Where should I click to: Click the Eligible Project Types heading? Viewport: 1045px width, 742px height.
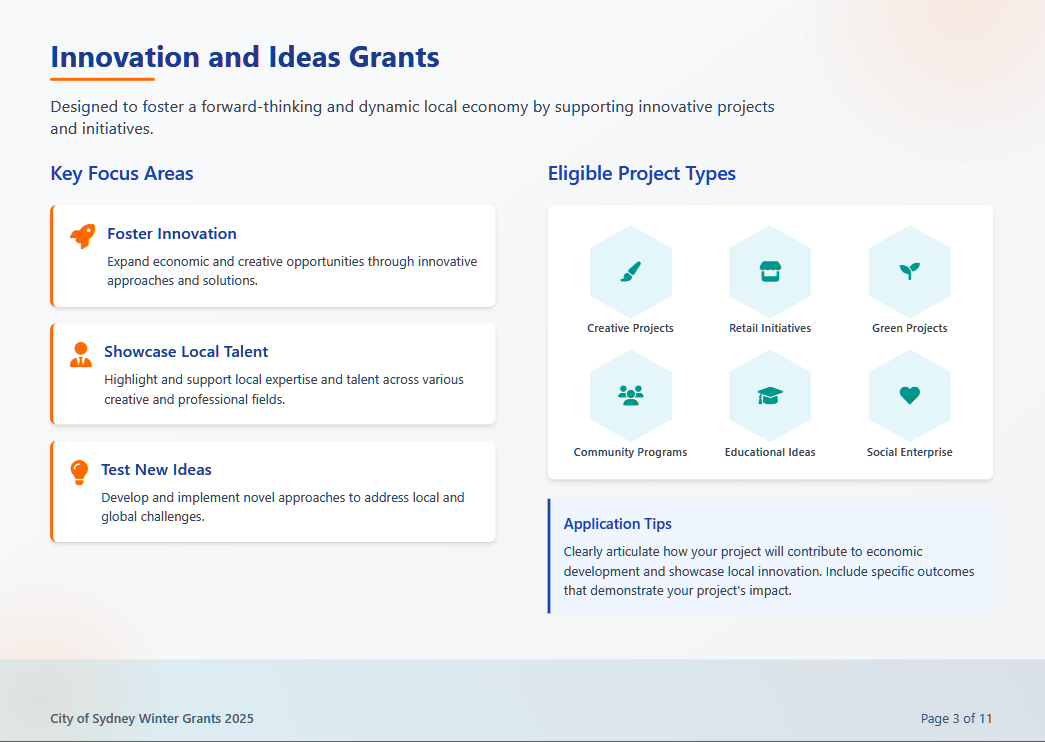point(641,174)
